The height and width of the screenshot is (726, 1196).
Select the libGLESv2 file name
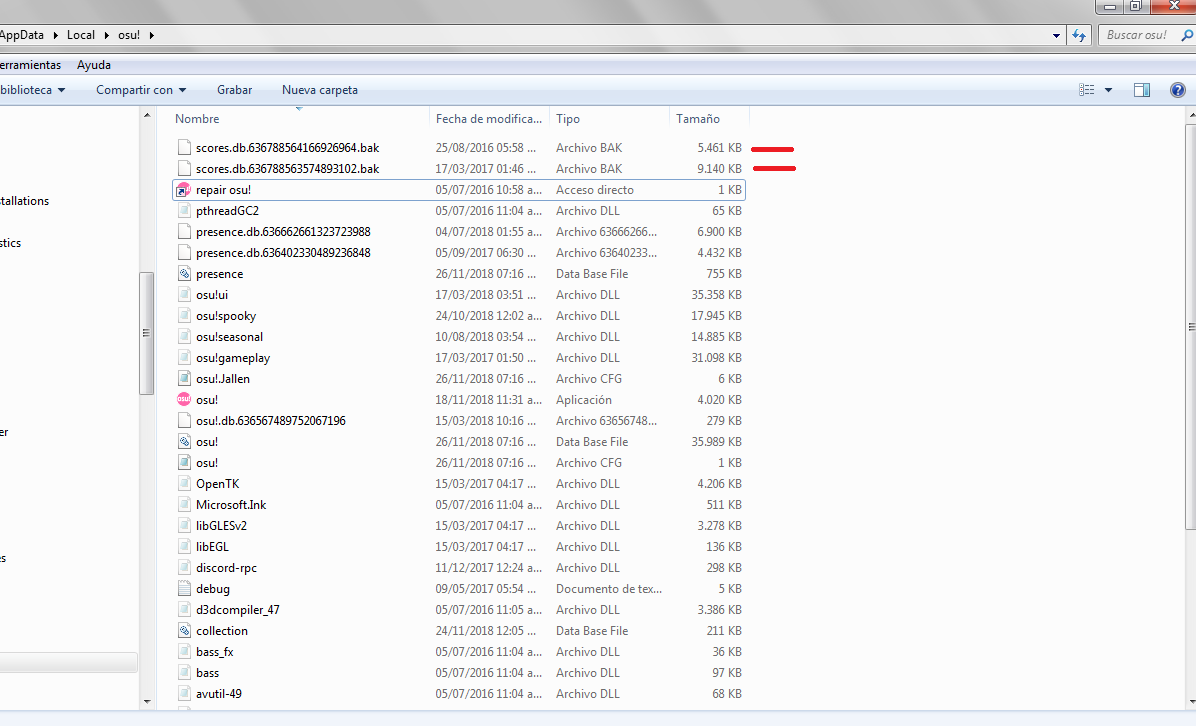click(x=221, y=526)
